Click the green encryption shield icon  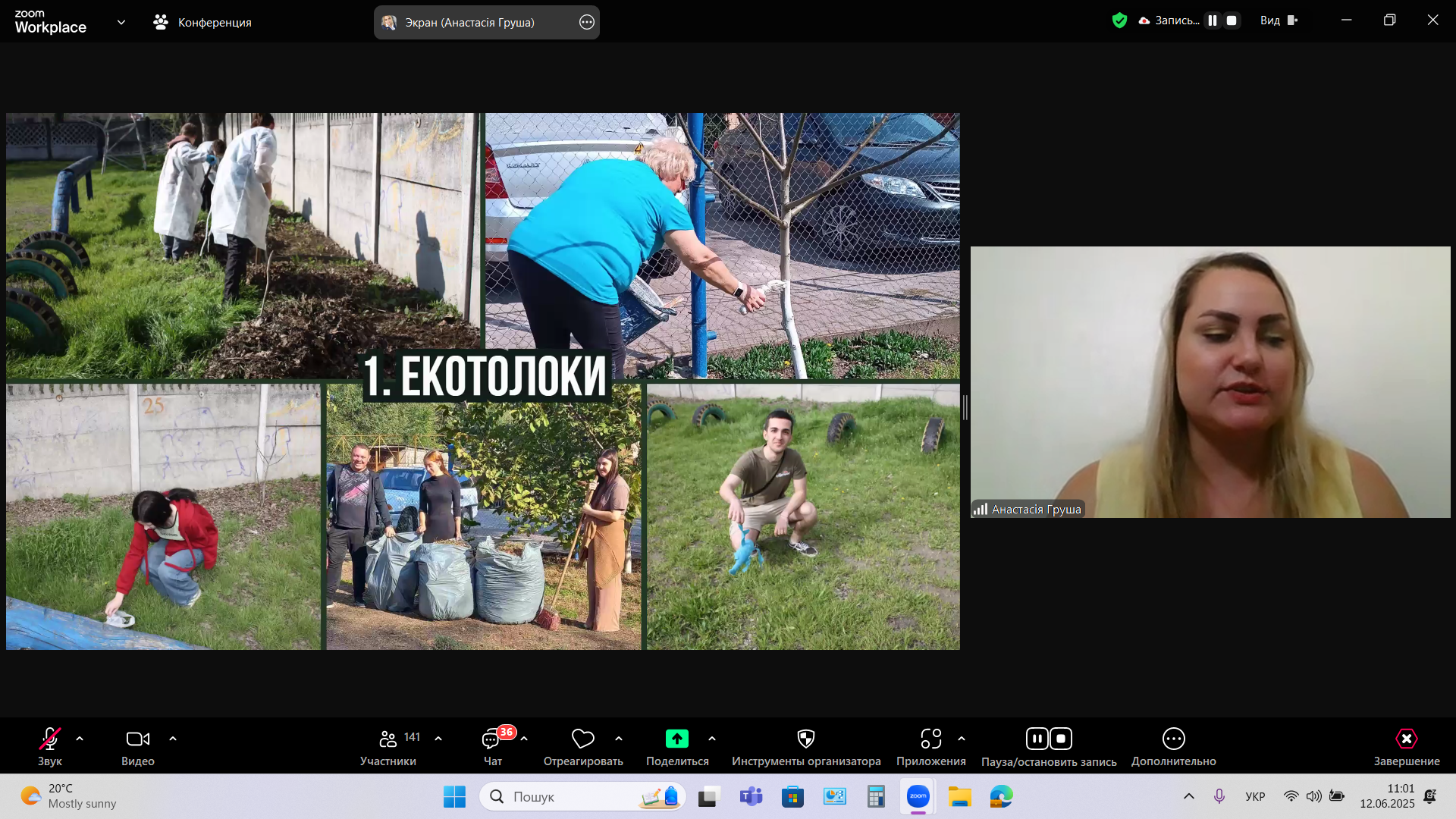[1119, 20]
